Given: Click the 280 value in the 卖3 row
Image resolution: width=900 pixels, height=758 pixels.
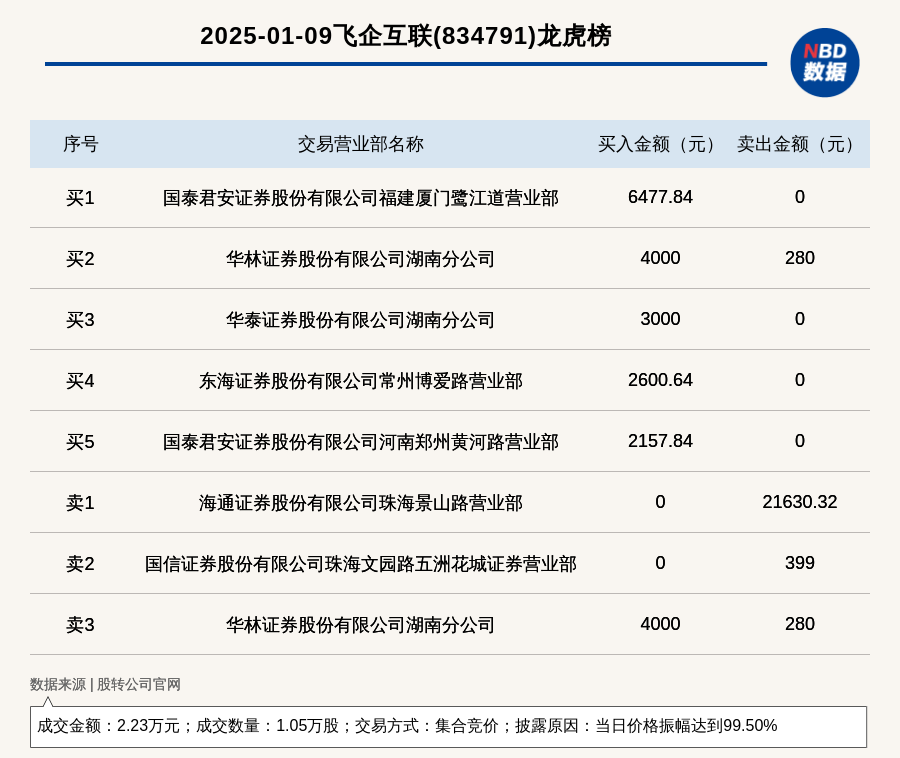Looking at the screenshot, I should tap(800, 623).
